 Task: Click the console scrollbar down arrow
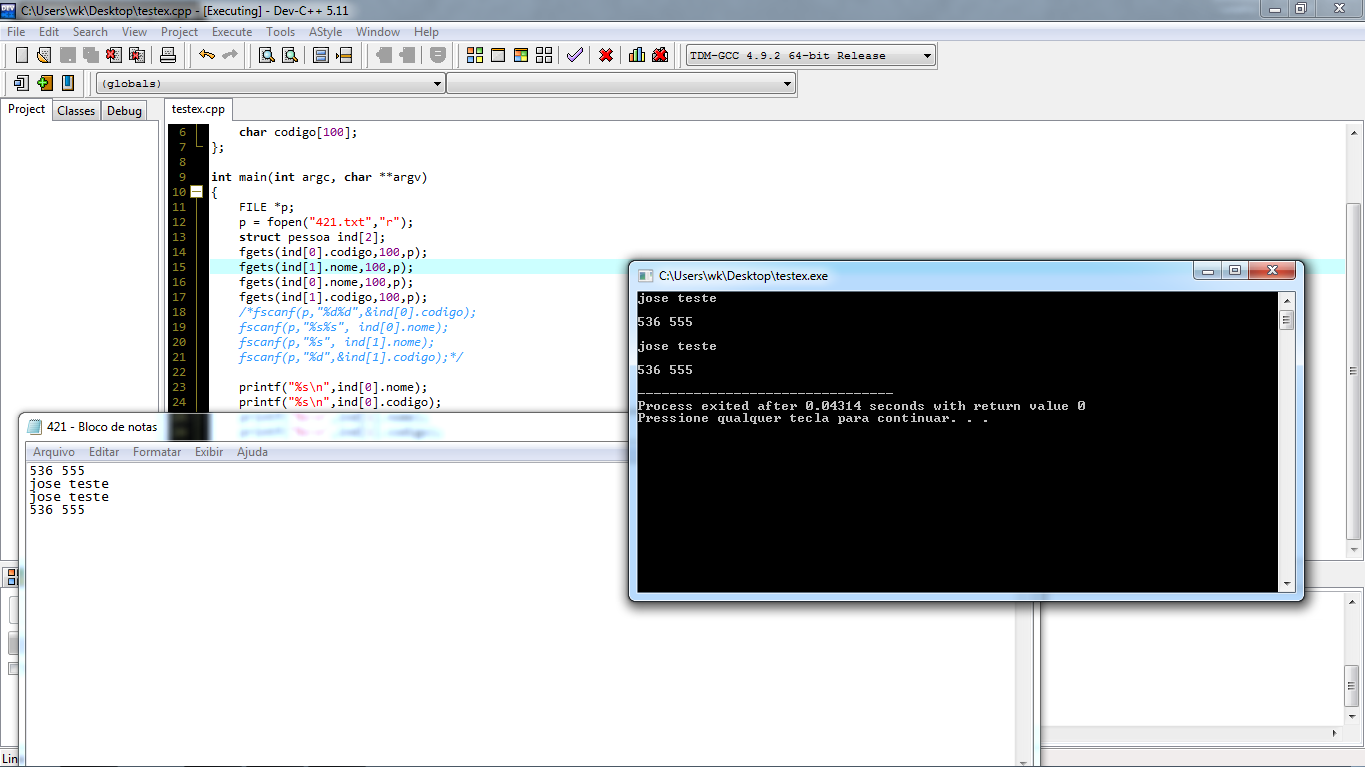[x=1287, y=584]
